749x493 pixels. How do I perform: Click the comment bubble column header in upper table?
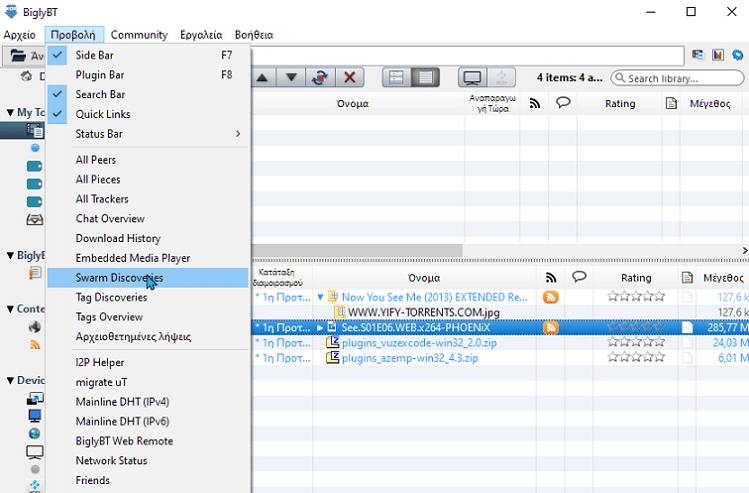[x=563, y=102]
